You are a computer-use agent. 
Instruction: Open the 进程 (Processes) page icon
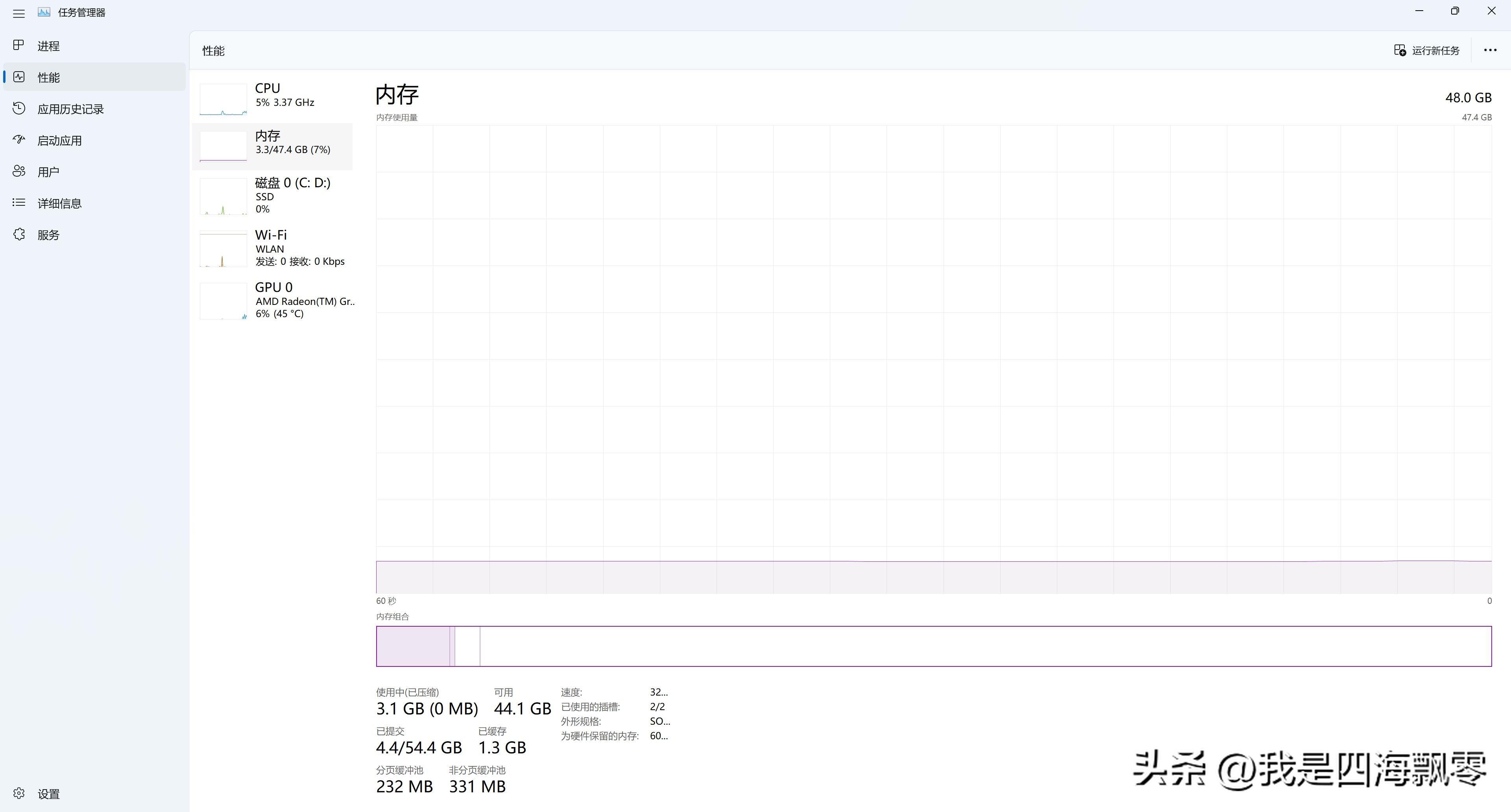point(19,45)
